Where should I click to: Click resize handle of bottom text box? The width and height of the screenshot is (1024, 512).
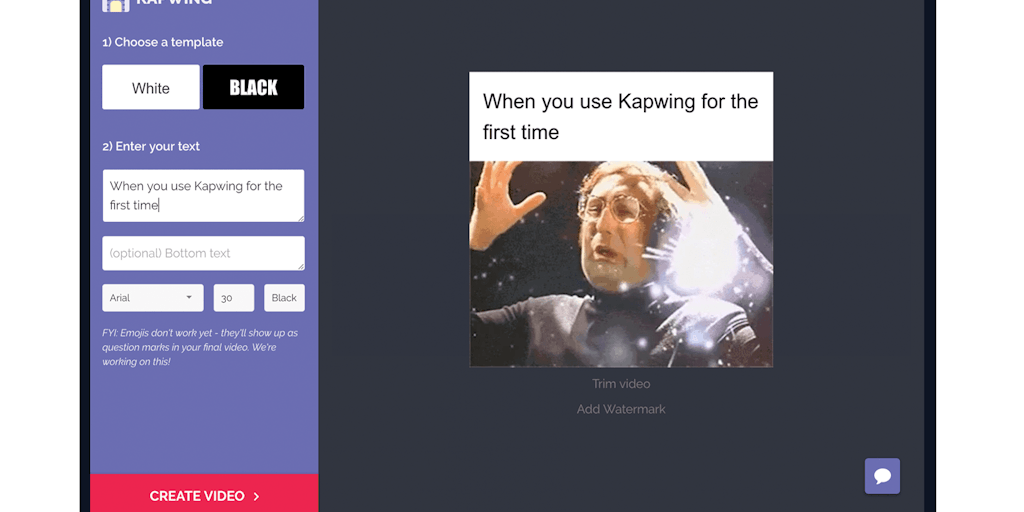point(300,266)
